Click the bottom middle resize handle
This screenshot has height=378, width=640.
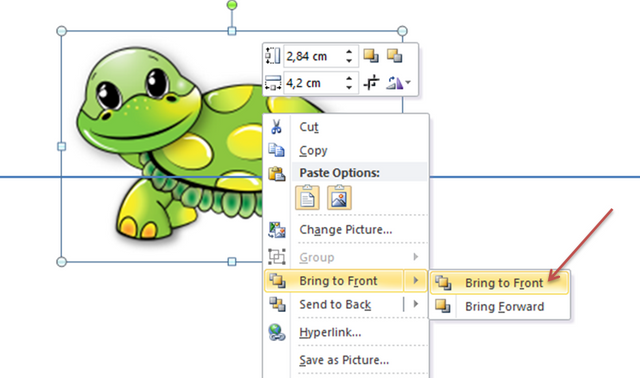(x=232, y=262)
